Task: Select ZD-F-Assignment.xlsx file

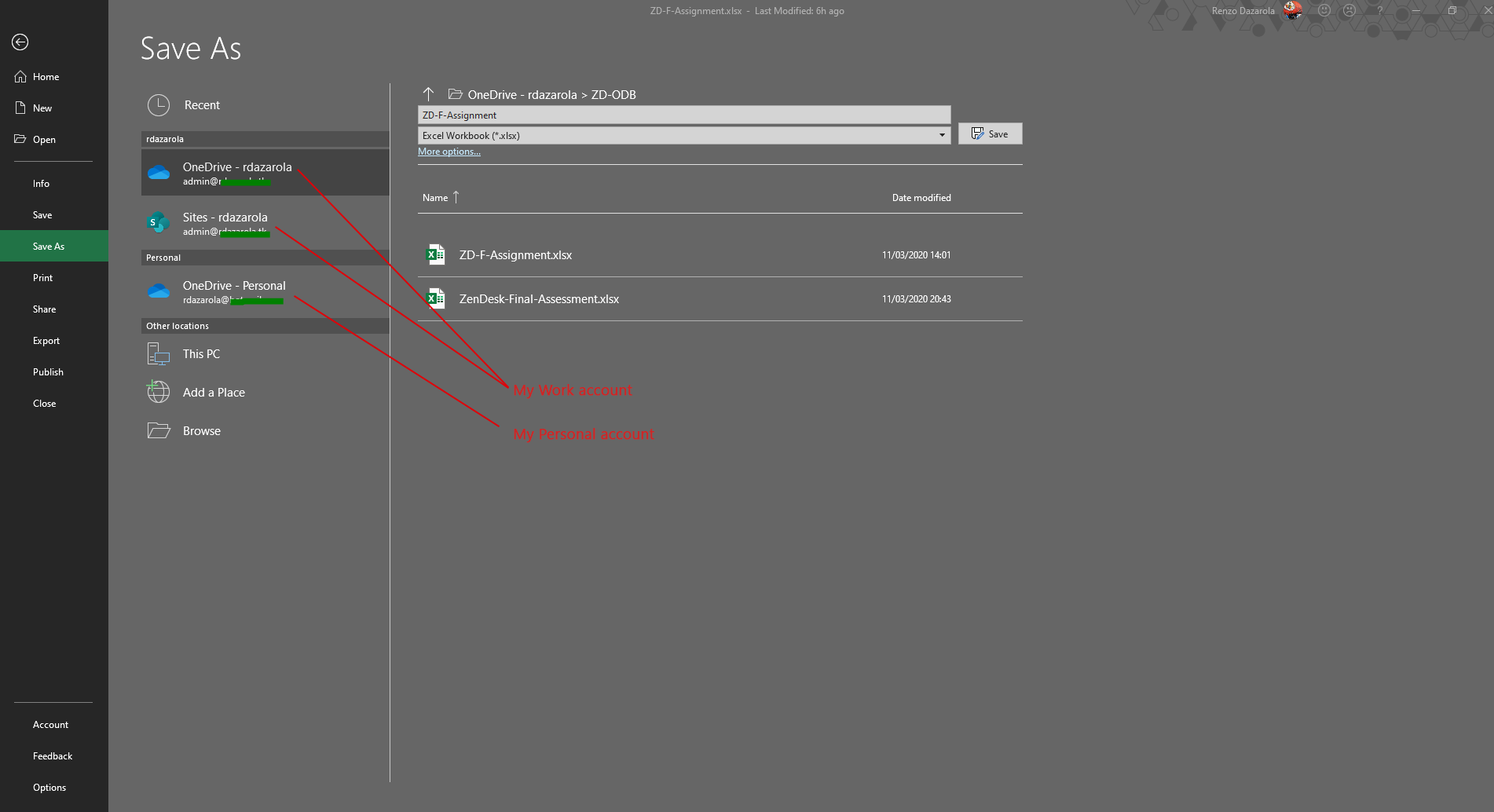Action: [x=720, y=255]
